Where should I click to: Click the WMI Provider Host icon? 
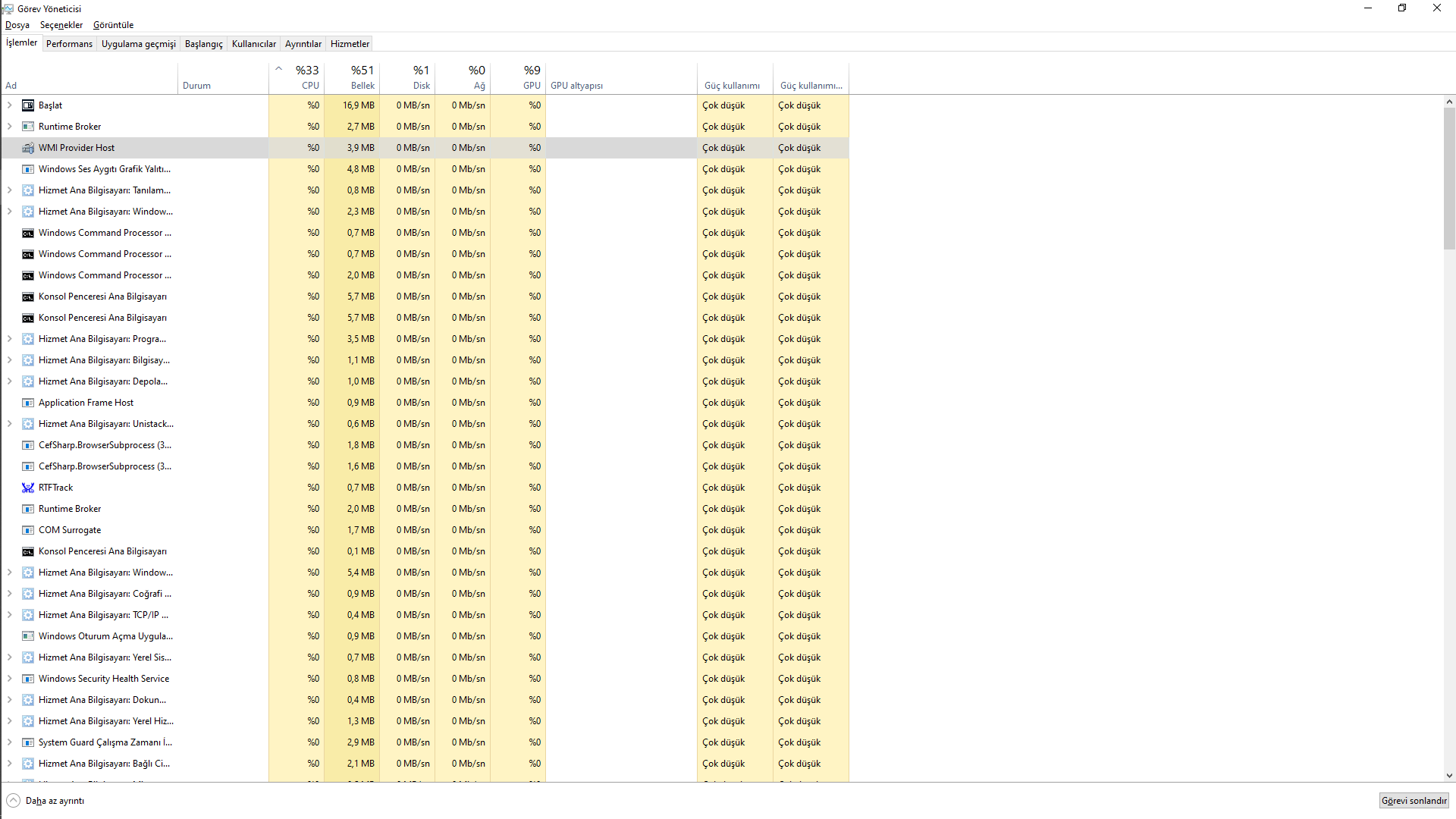pyautogui.click(x=28, y=148)
